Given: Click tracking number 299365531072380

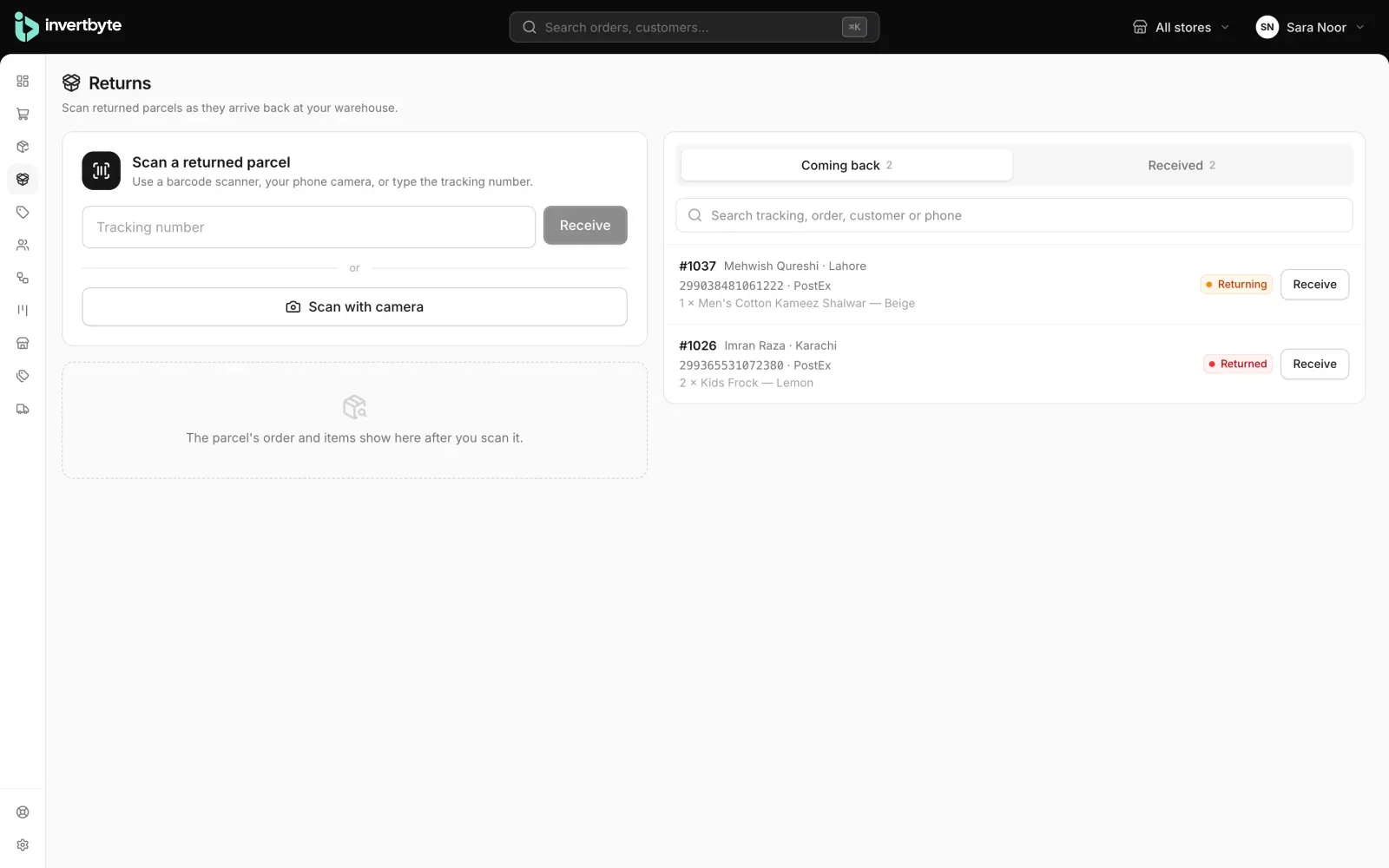Looking at the screenshot, I should coord(731,365).
